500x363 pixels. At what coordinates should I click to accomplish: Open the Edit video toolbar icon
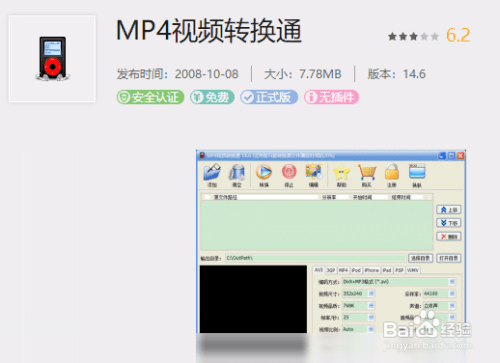[314, 172]
